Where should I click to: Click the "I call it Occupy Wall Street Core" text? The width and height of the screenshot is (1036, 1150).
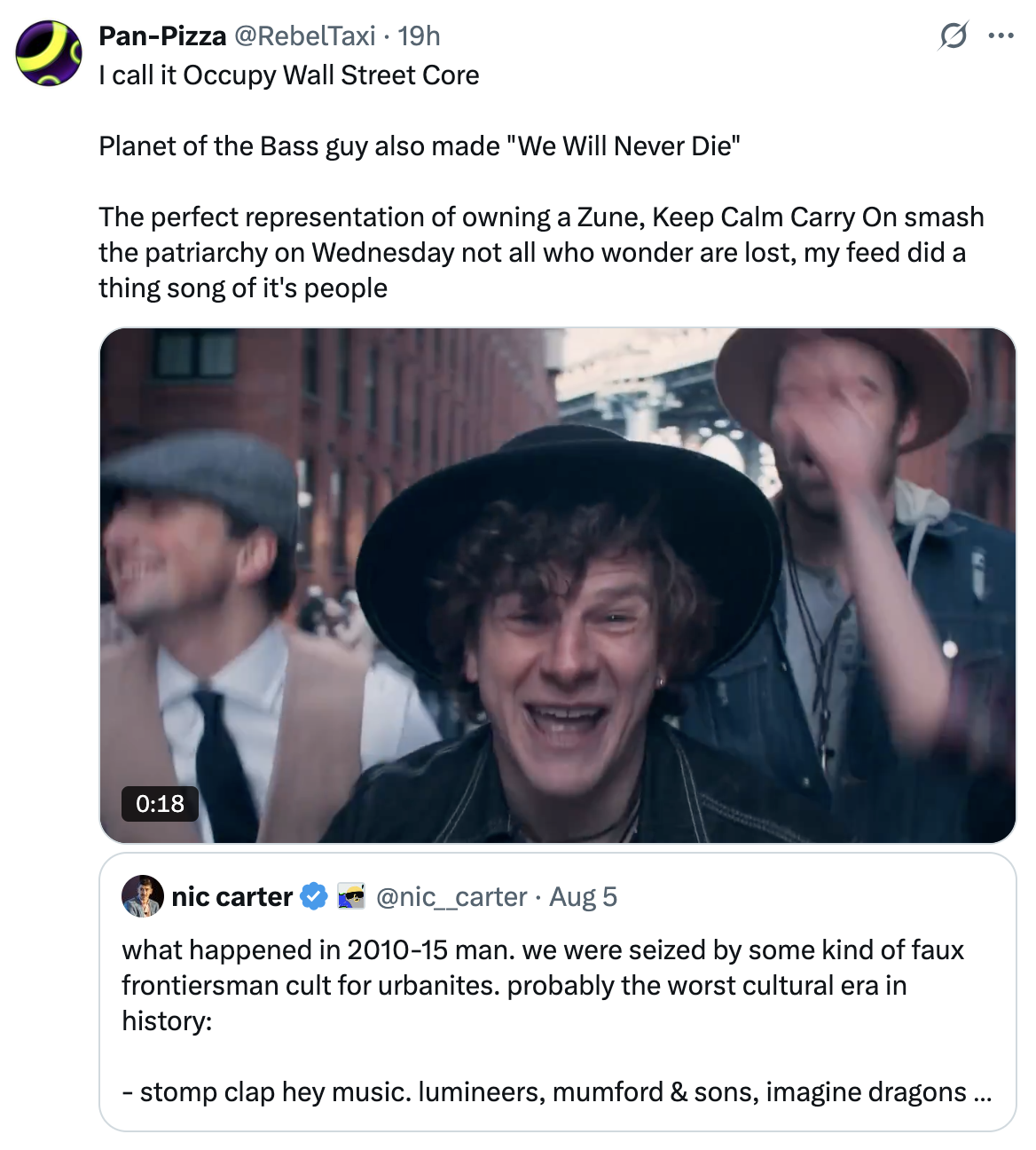[289, 75]
